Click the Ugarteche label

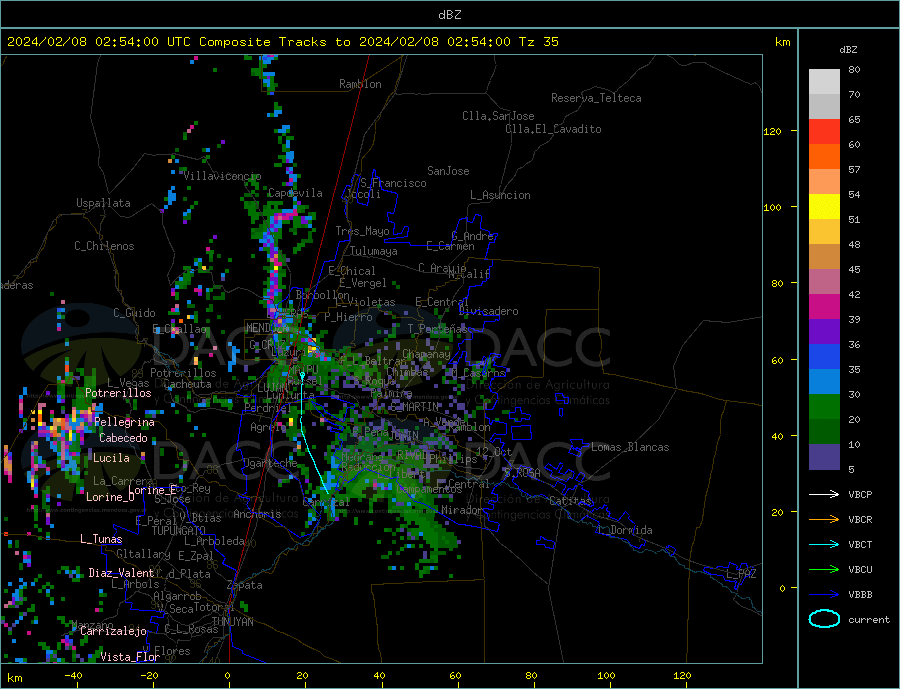[270, 463]
